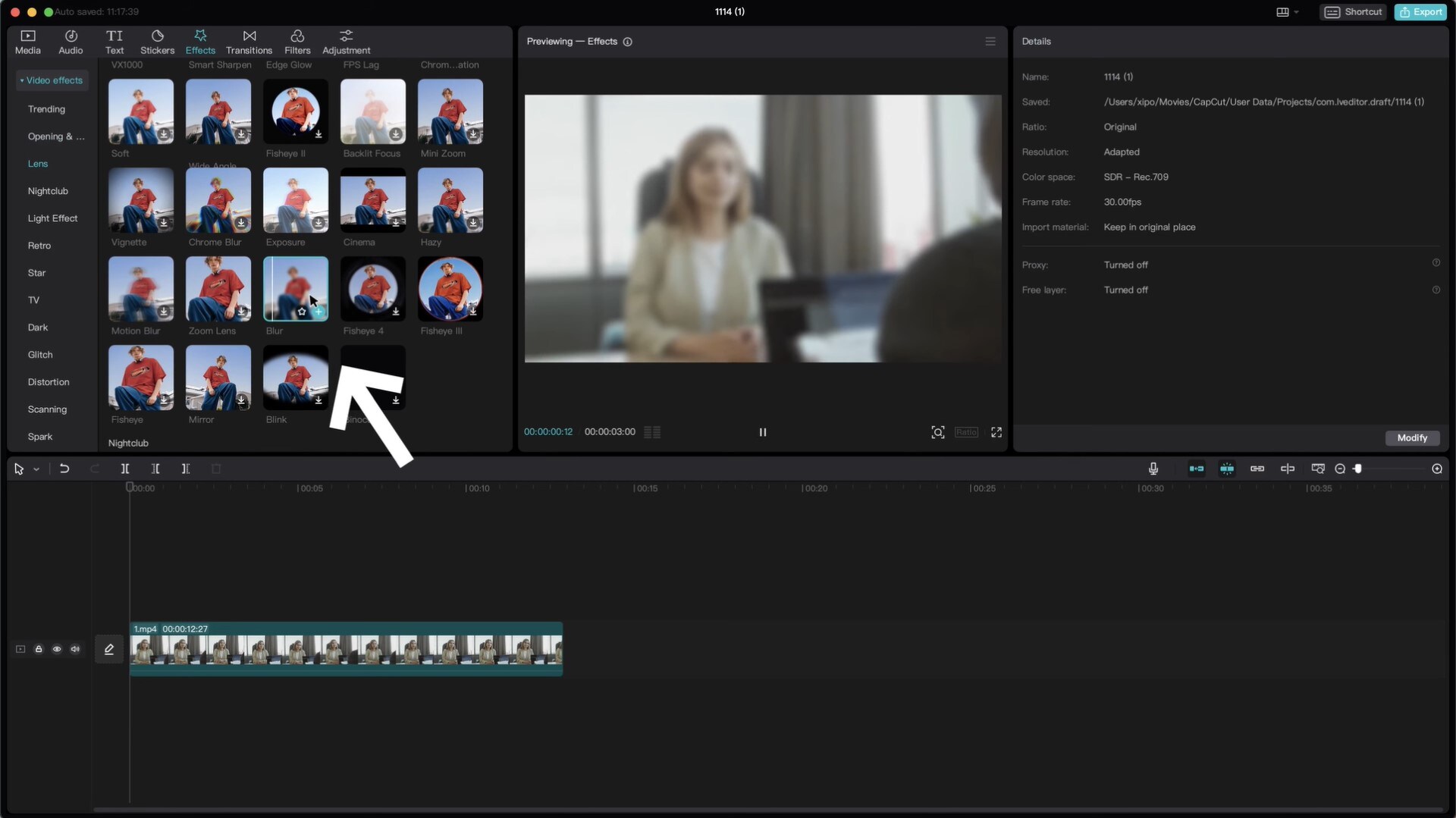Click the Modify button in Details
Screen dimensions: 1456x818
1412,438
